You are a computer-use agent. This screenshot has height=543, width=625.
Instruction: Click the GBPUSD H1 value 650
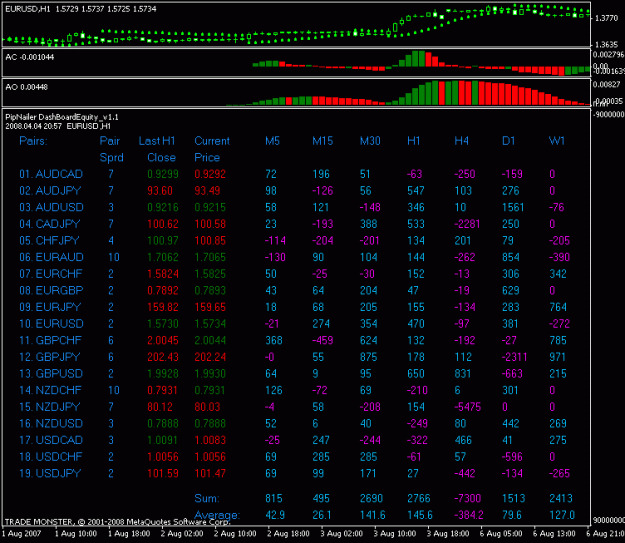(x=416, y=374)
